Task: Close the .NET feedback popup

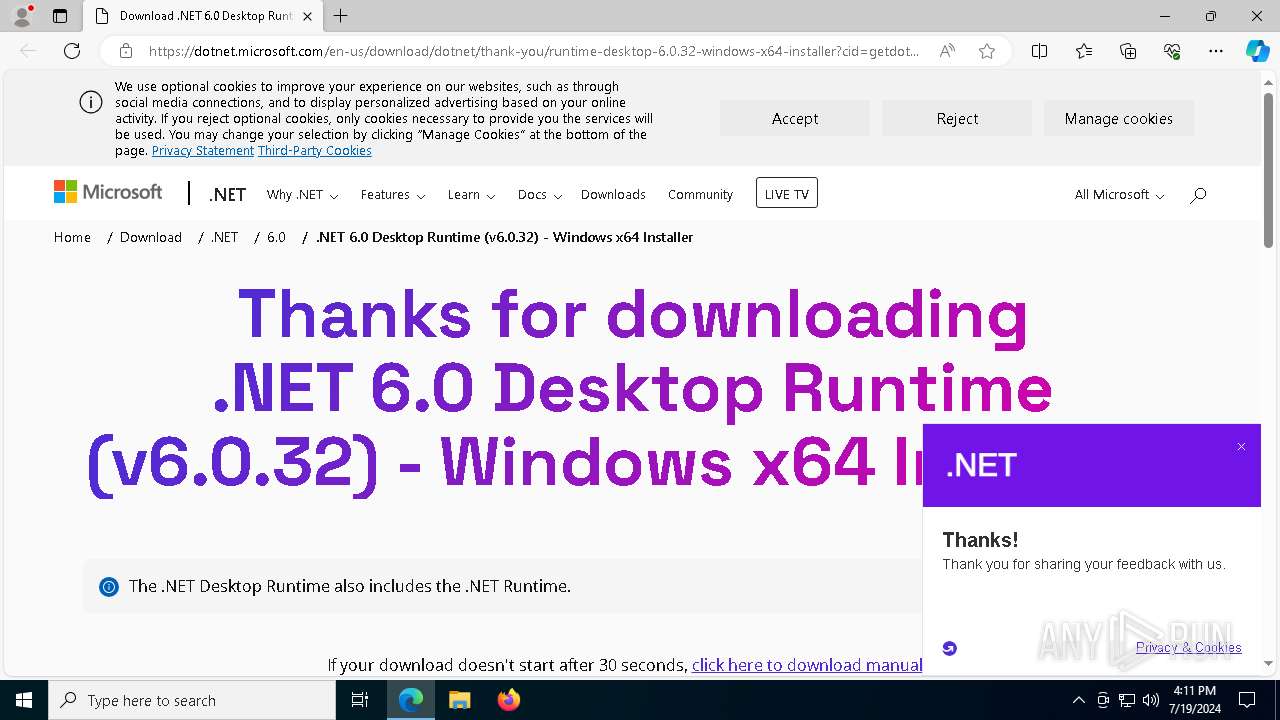Action: pyautogui.click(x=1241, y=447)
